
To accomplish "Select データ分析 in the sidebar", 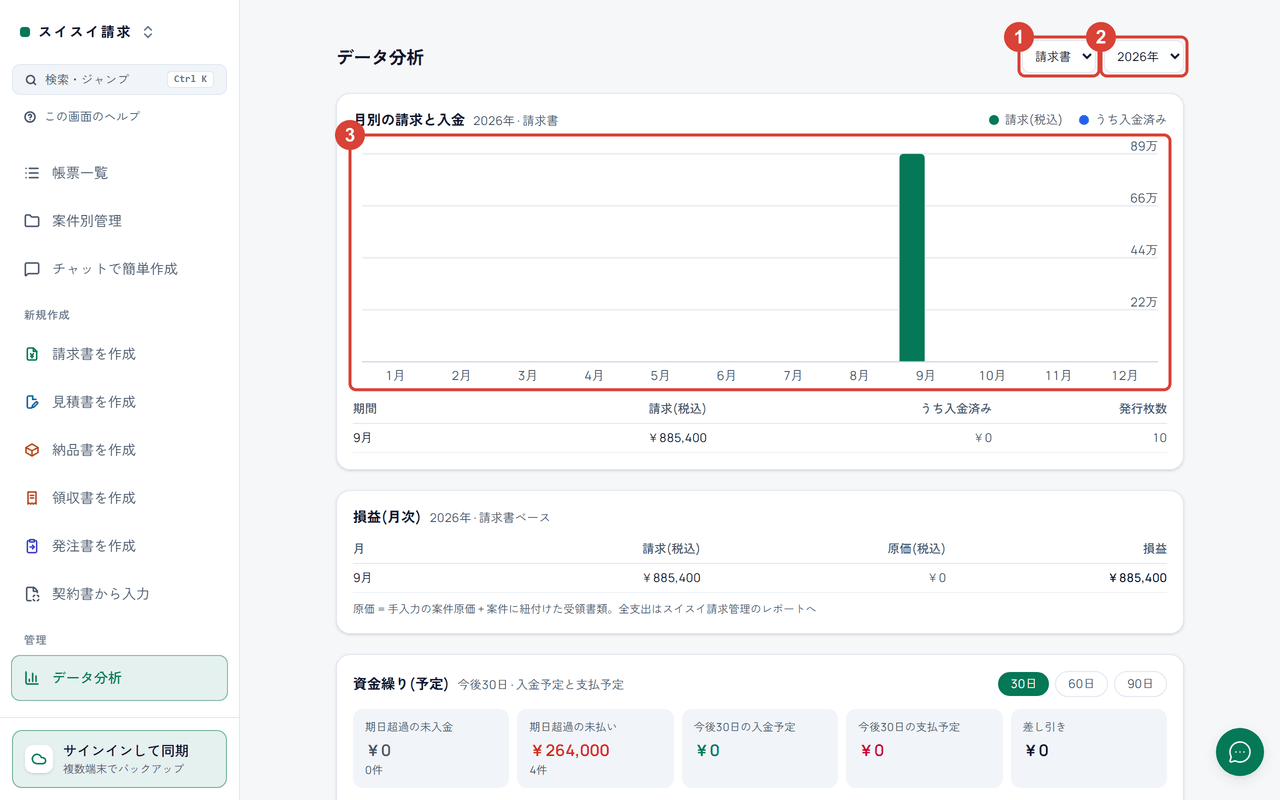I will [x=119, y=678].
